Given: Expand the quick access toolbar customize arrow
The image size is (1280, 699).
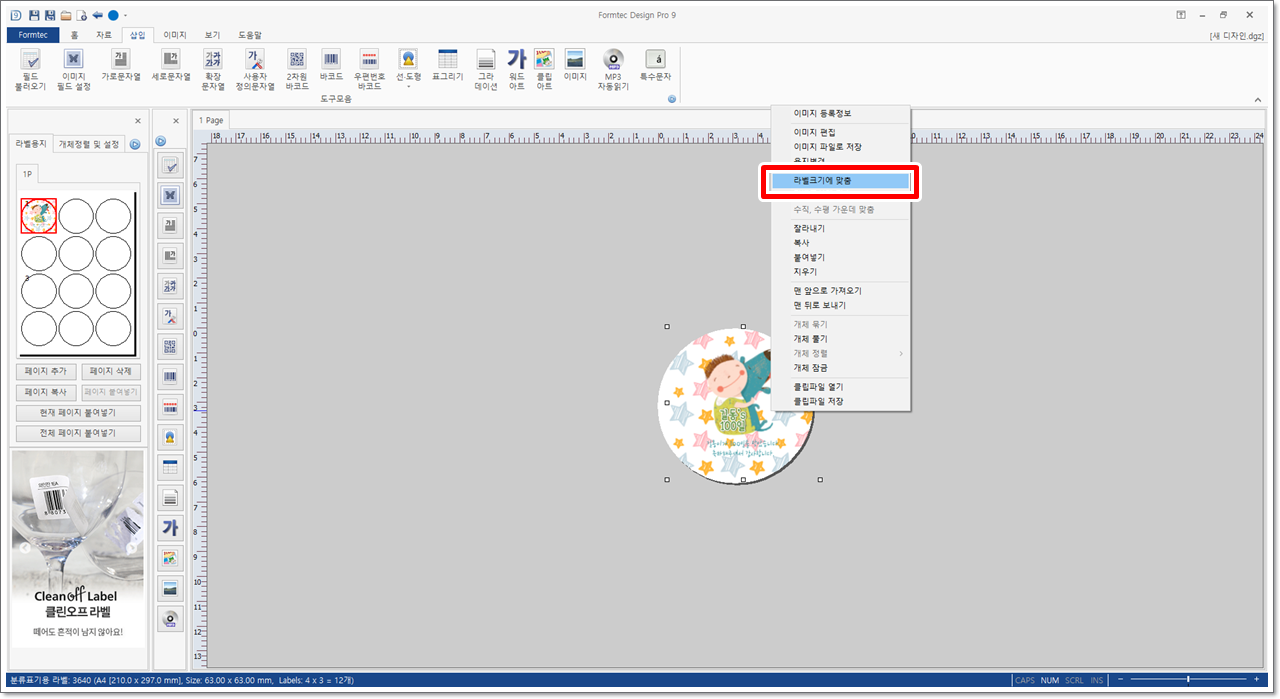Looking at the screenshot, I should pyautogui.click(x=126, y=15).
